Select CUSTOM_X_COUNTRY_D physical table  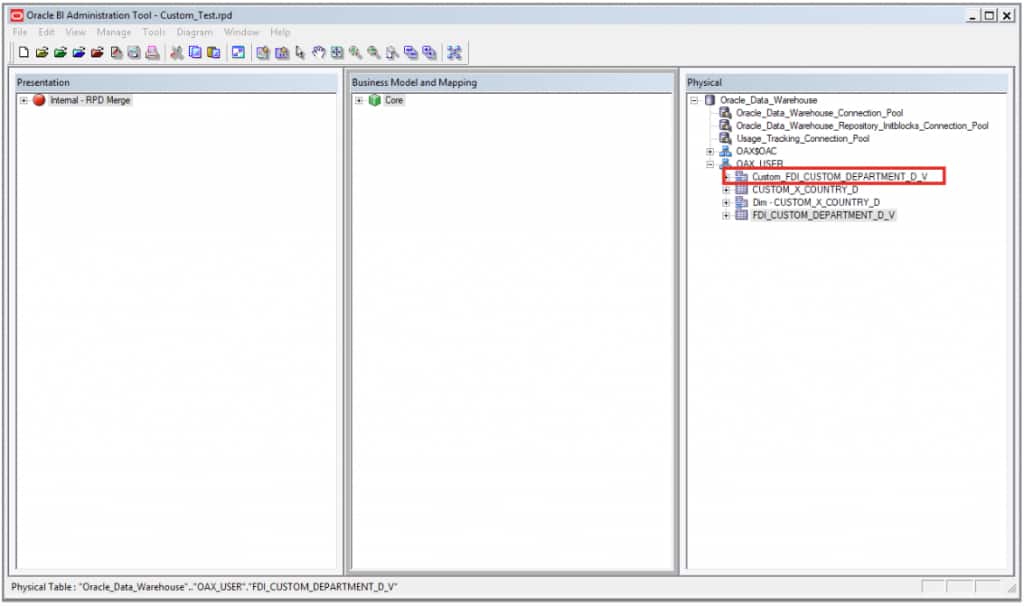805,189
